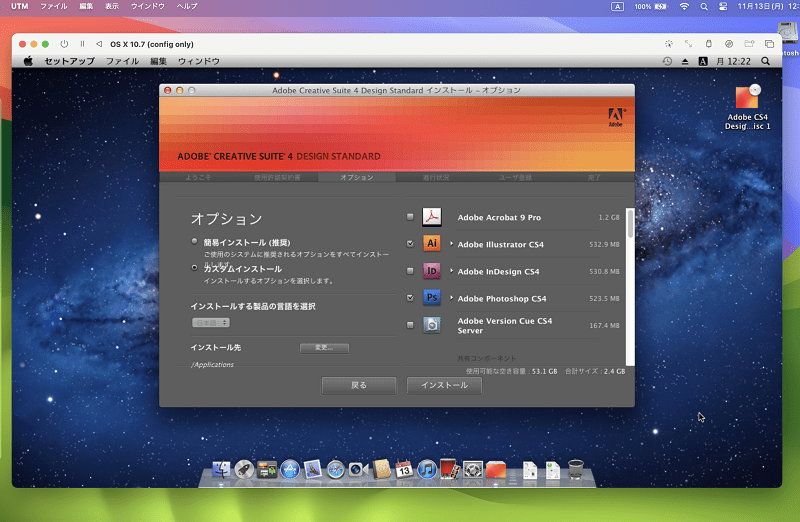Viewport: 800px width, 522px height.
Task: Expand Adobe Illustrator CS4 components triangle
Action: tap(451, 244)
